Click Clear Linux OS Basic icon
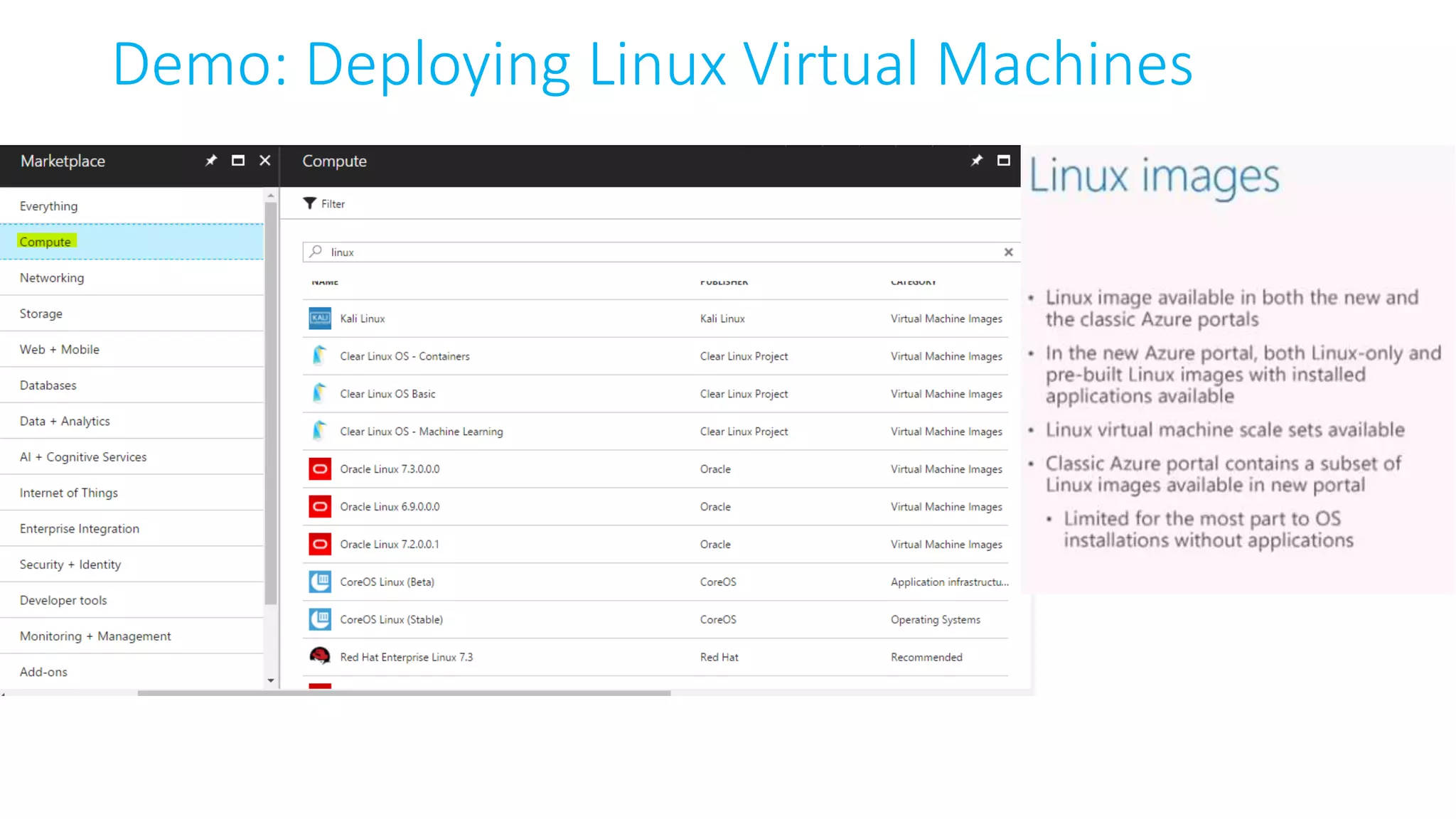The image size is (1456, 819). point(320,393)
